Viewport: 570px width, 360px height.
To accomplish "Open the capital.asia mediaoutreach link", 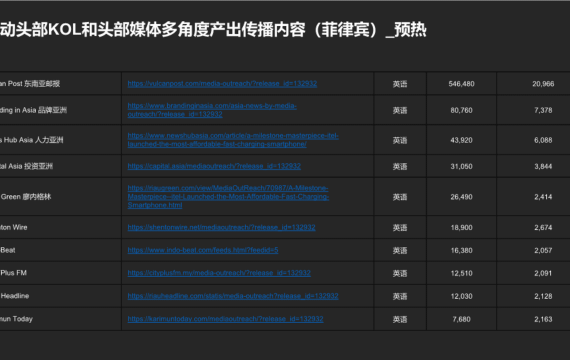I will click(214, 166).
